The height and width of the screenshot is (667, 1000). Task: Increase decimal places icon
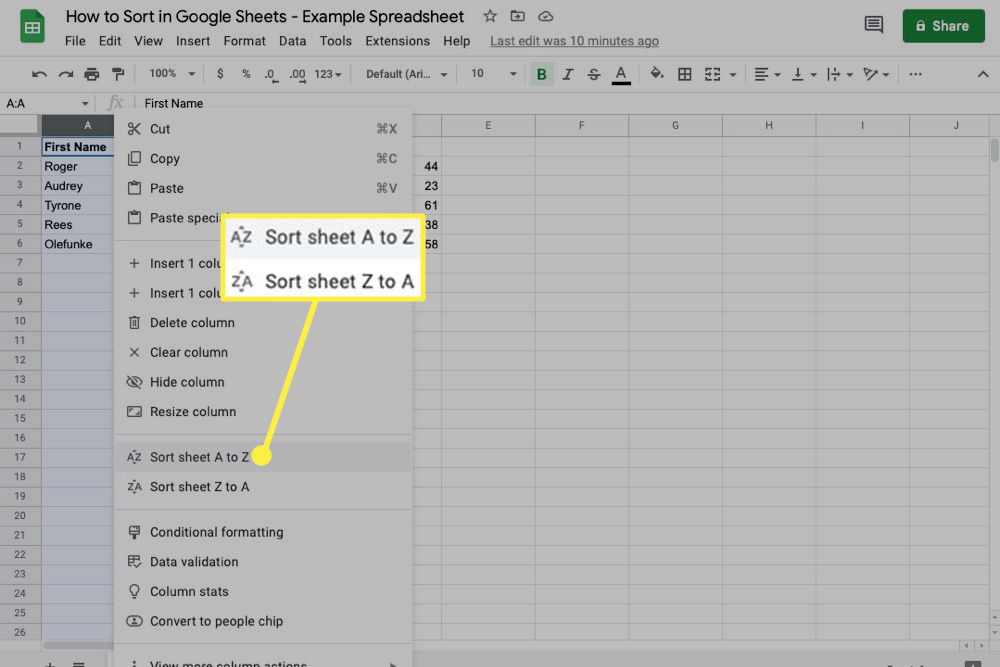(297, 75)
